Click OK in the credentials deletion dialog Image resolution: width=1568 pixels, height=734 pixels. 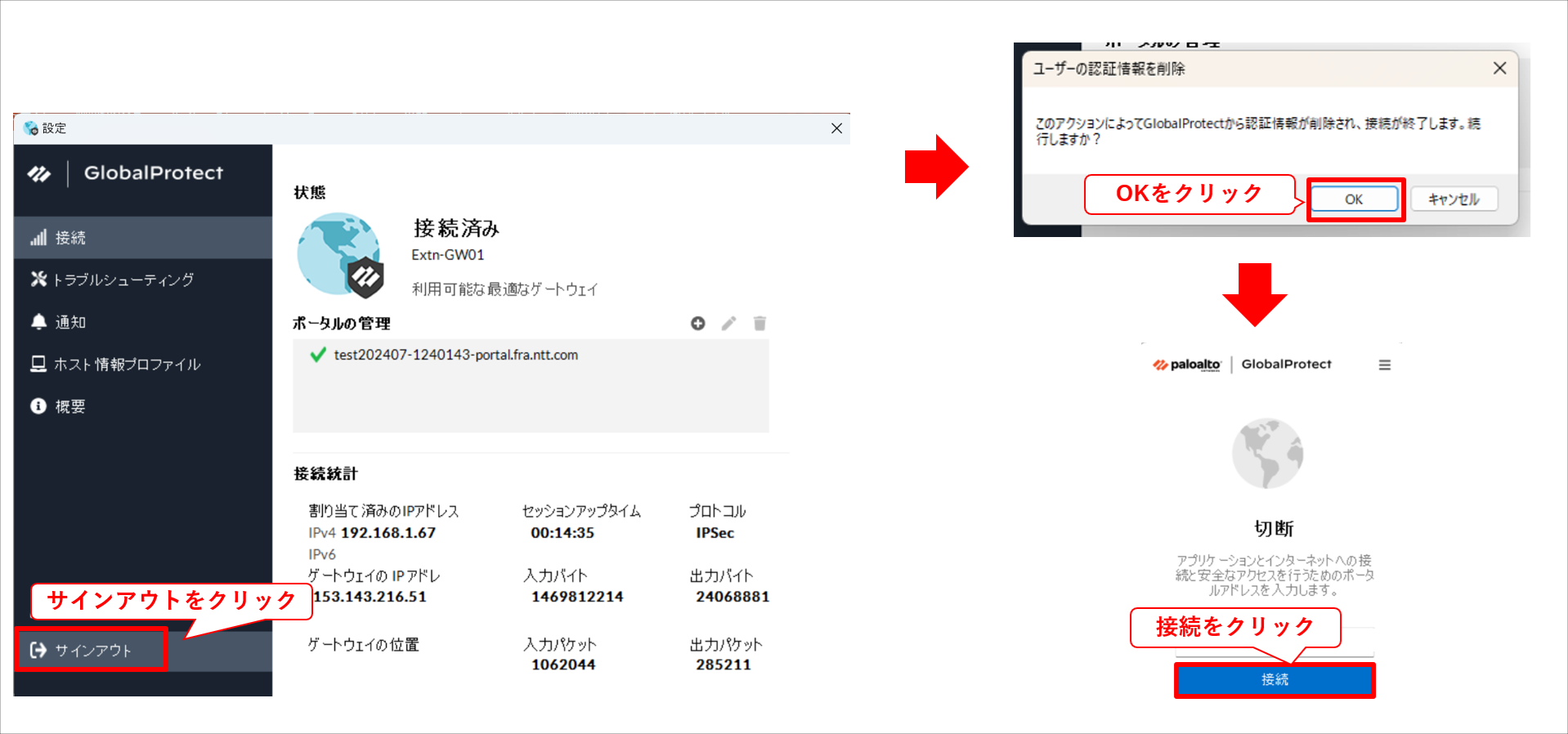coord(1354,199)
